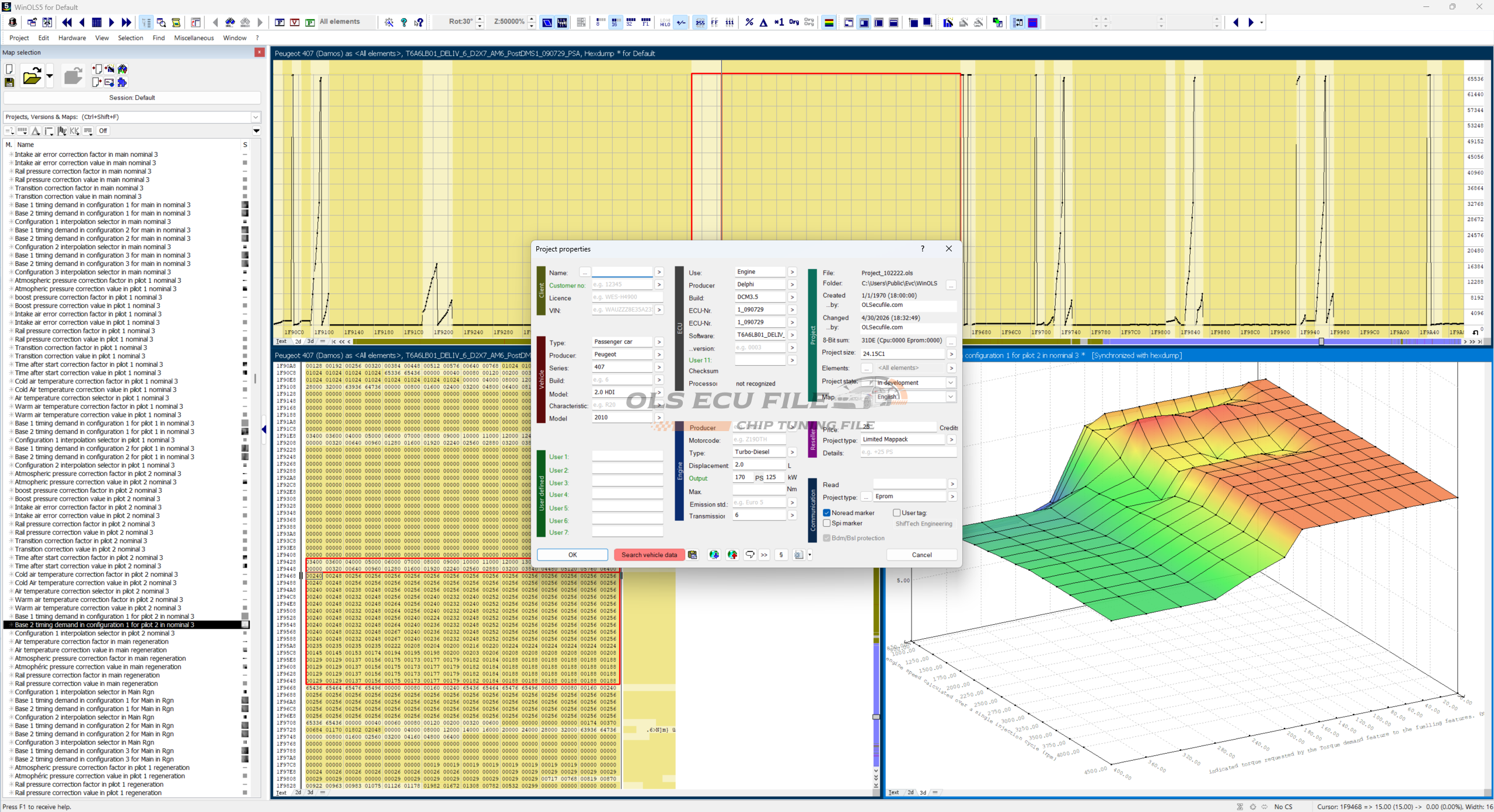Expand options arrow beside Use Engine field
Image resolution: width=1494 pixels, height=812 pixels.
[792, 272]
